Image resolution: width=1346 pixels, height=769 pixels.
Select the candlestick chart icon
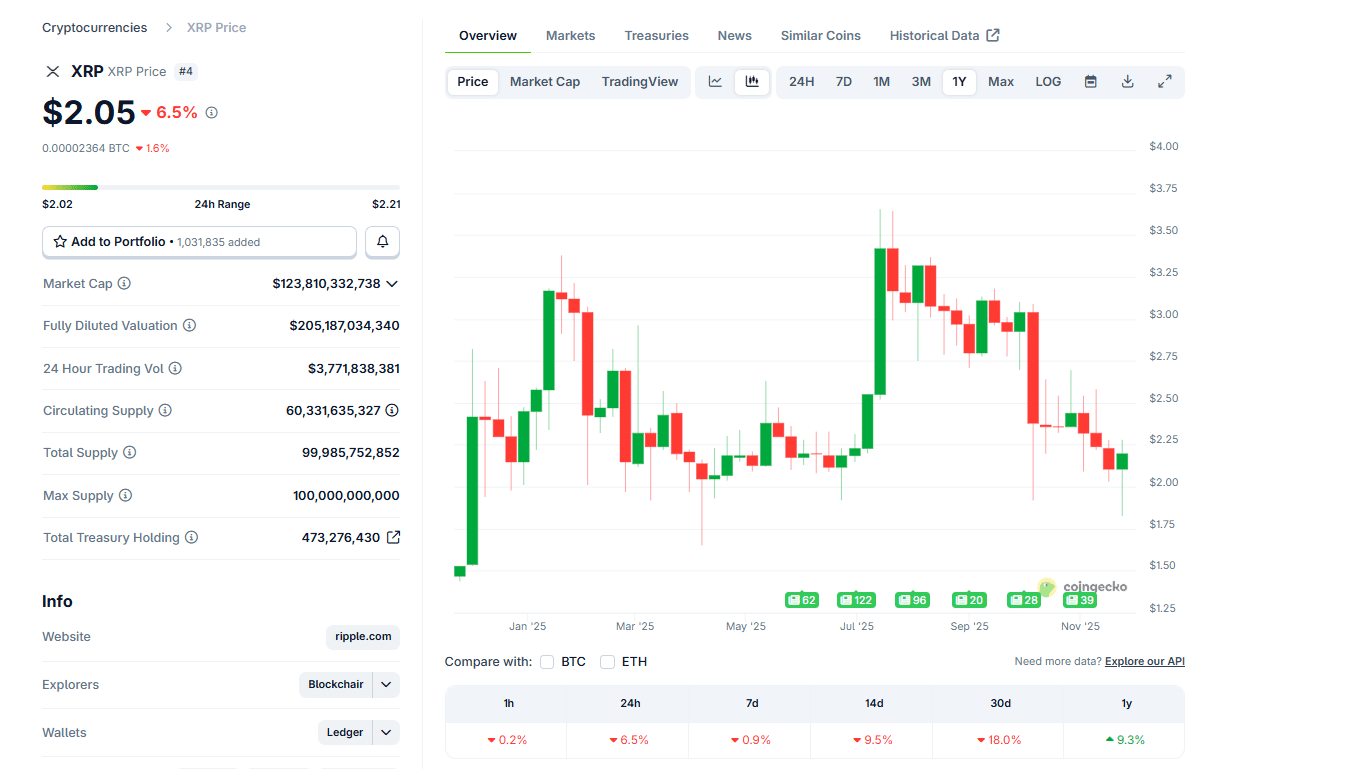(x=751, y=81)
